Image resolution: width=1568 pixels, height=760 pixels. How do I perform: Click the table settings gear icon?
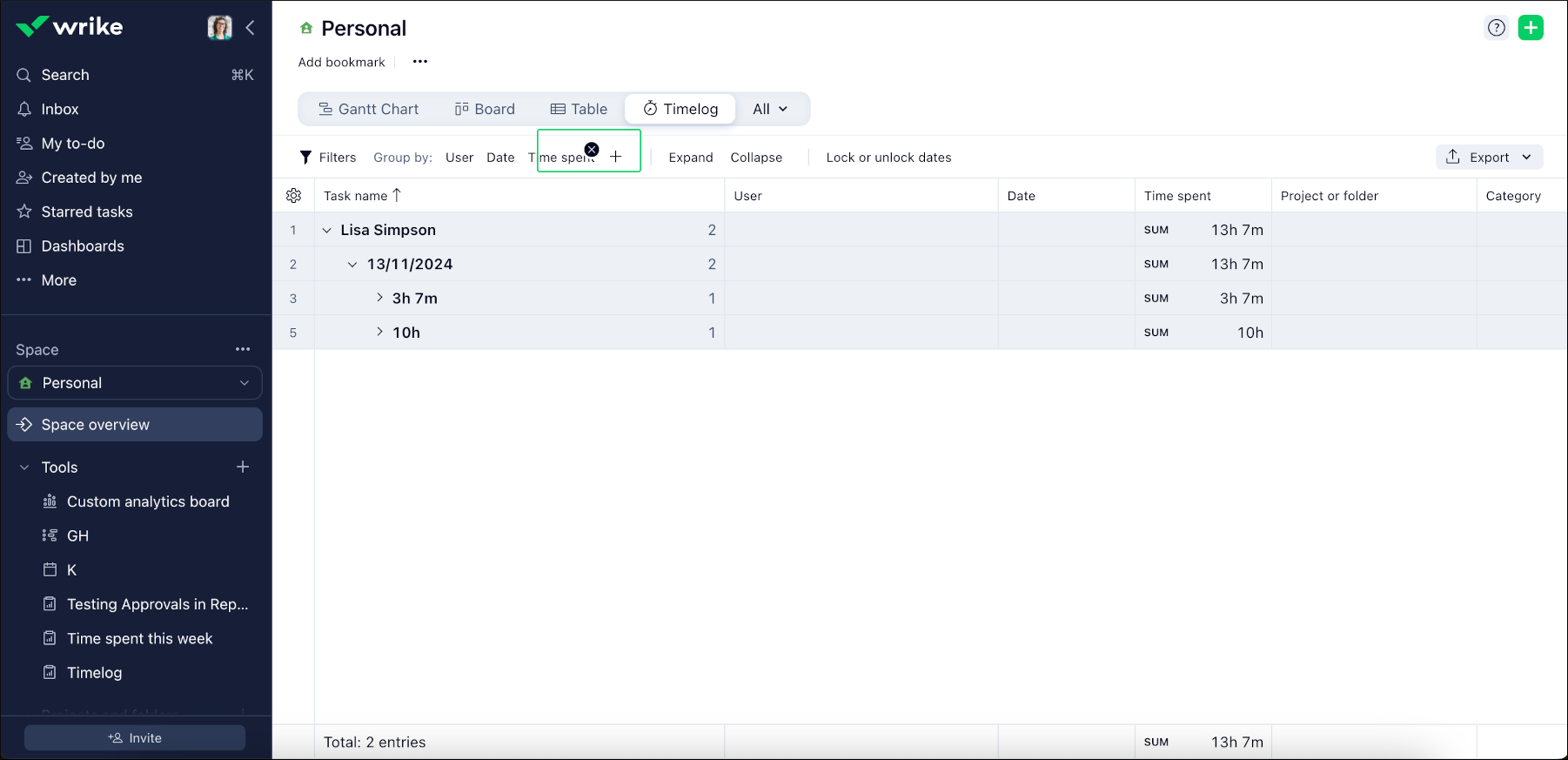click(294, 196)
